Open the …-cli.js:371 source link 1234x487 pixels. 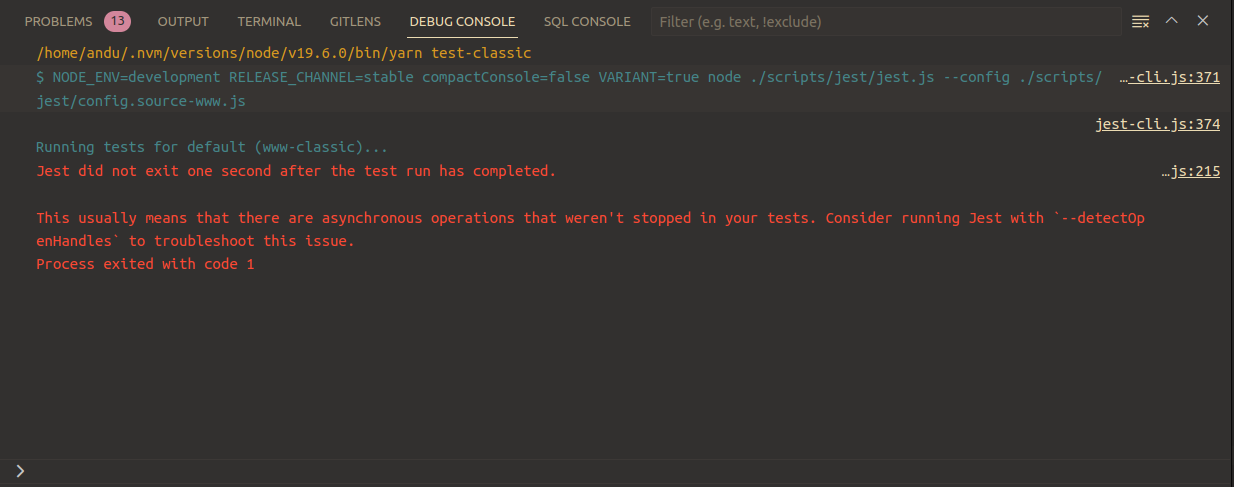(1169, 78)
